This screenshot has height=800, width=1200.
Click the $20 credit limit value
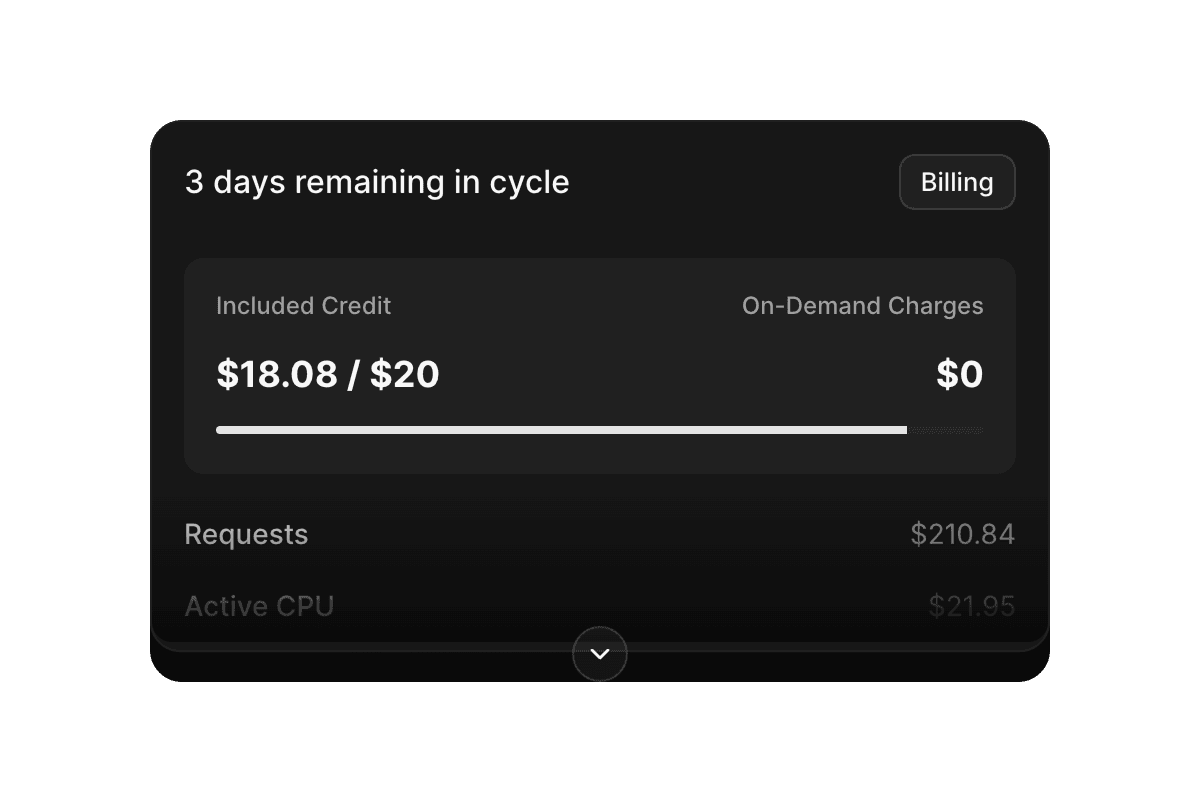coord(405,374)
